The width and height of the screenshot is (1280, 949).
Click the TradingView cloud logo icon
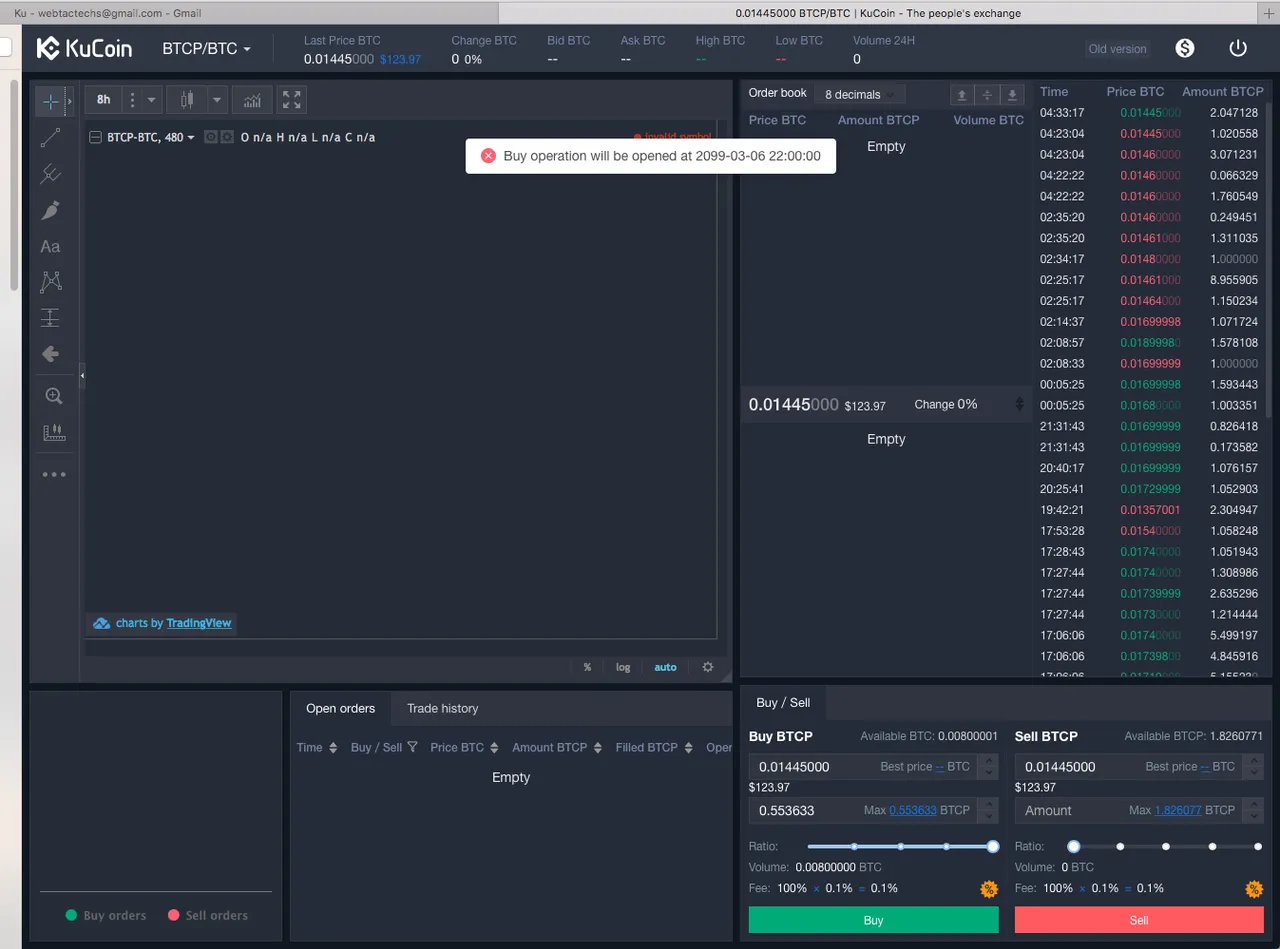pyautogui.click(x=101, y=623)
